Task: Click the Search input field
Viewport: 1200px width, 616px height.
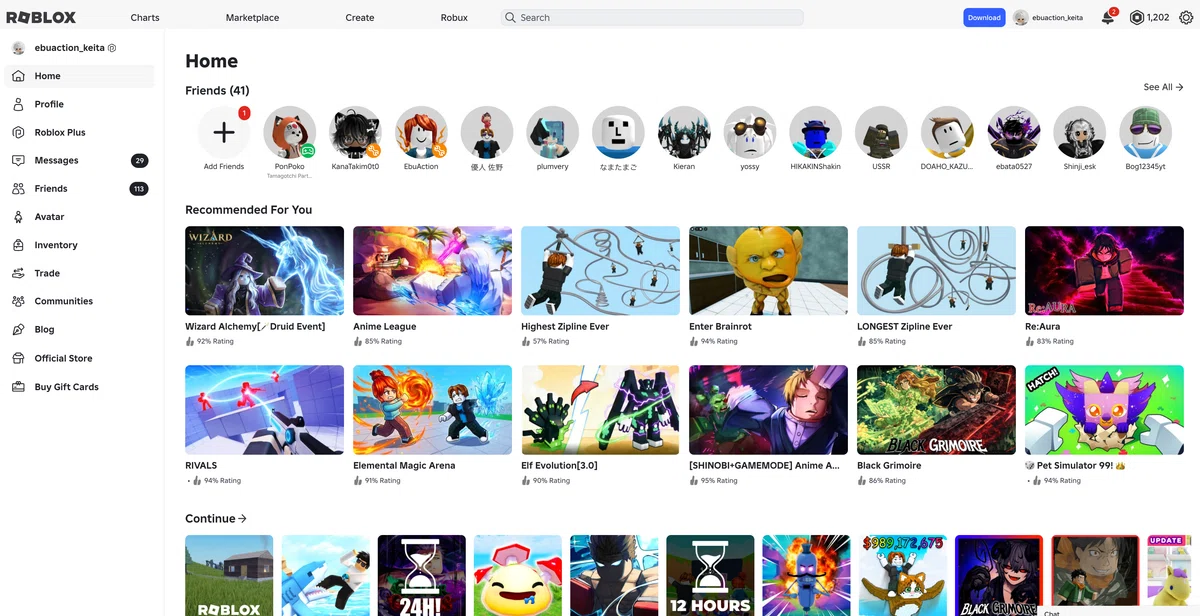Action: coord(652,17)
